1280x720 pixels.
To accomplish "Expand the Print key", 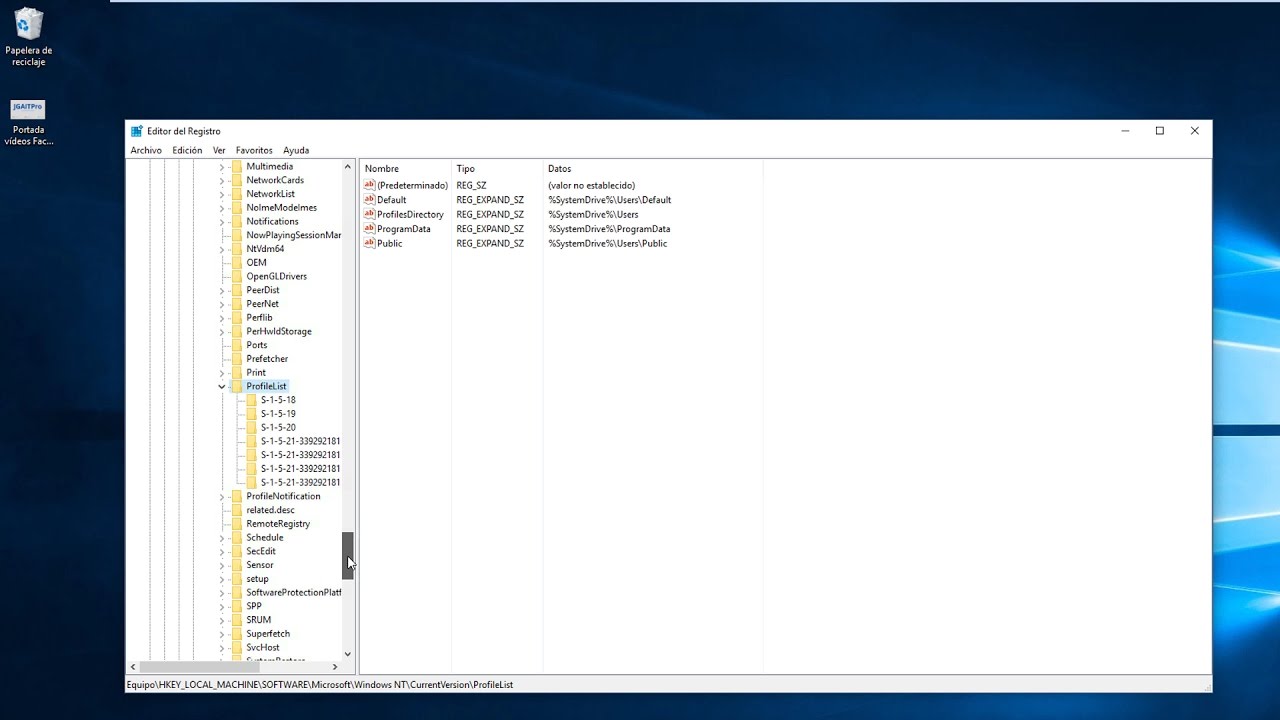I will click(222, 373).
